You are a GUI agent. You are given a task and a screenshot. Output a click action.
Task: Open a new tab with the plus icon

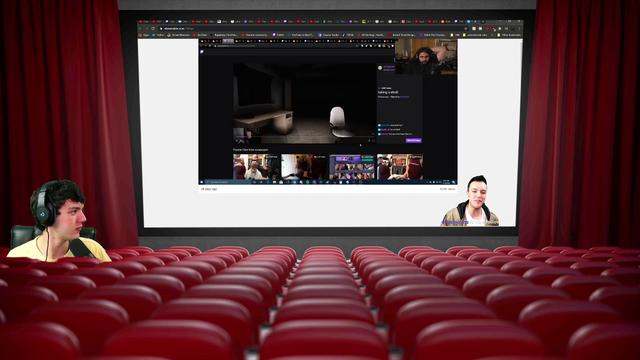(483, 22)
